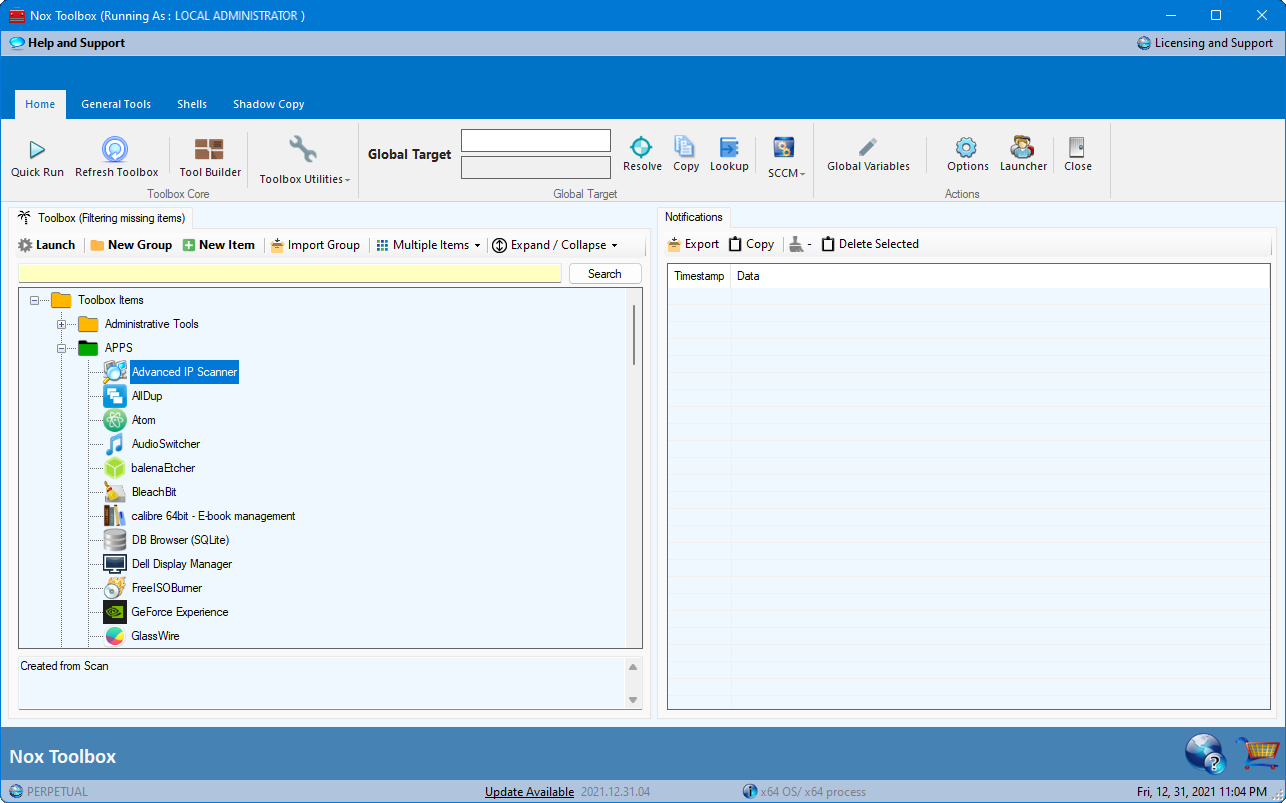This screenshot has width=1286, height=803.
Task: Select the Advanced IP Scanner icon
Action: click(x=115, y=372)
